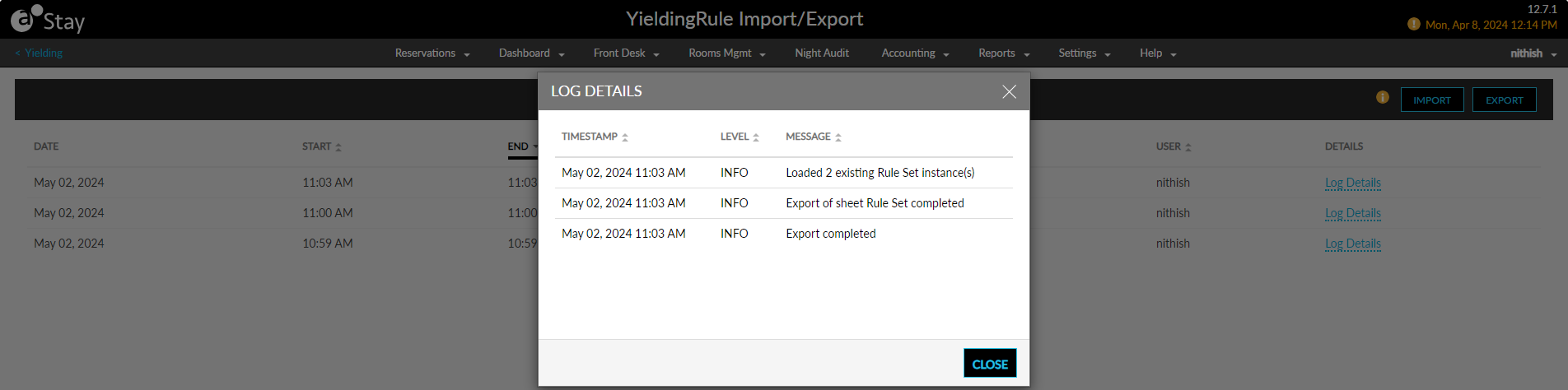
Task: Expand the Accounting menu
Action: pos(915,53)
